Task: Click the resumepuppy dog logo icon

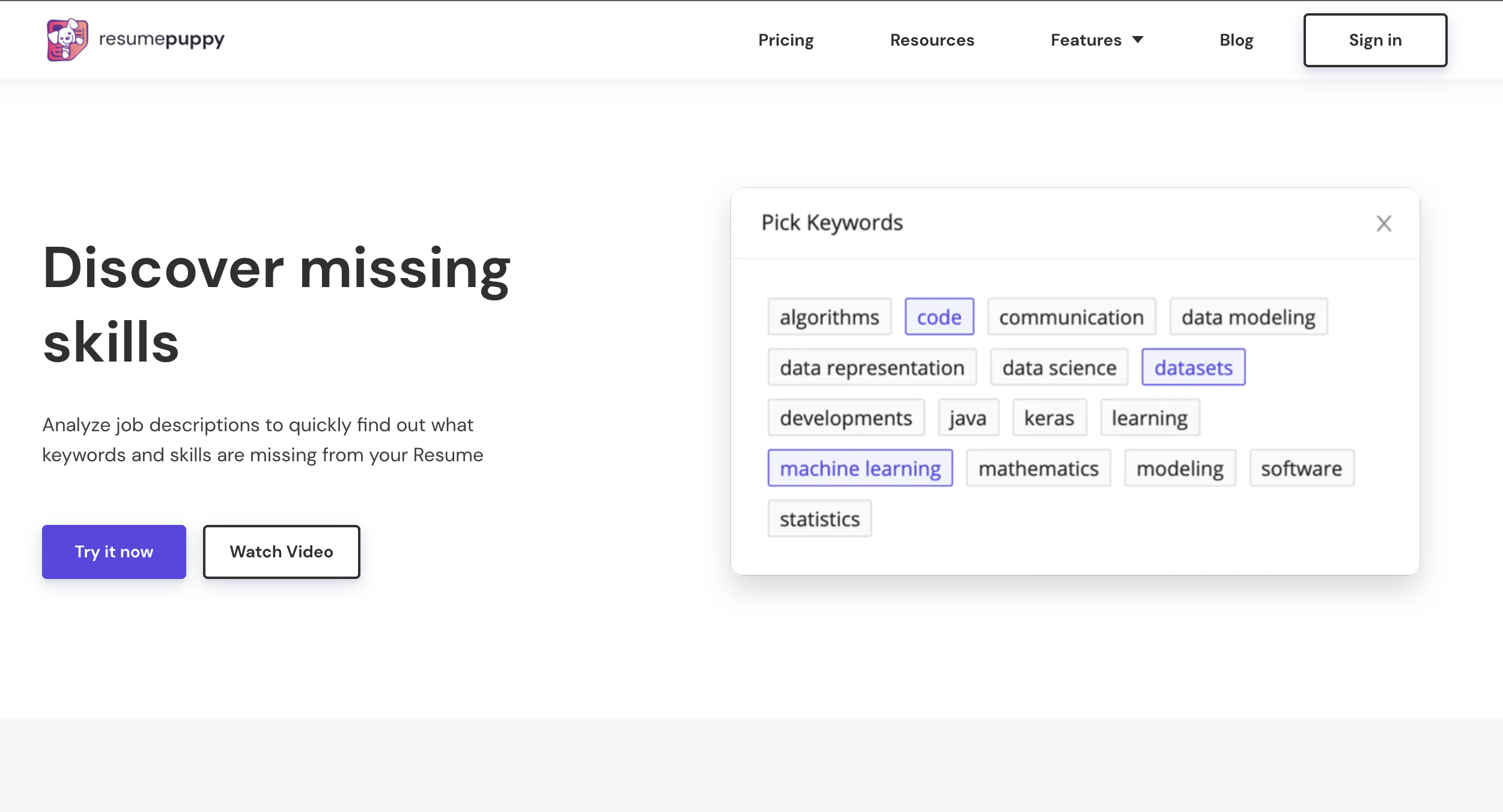Action: pyautogui.click(x=67, y=40)
